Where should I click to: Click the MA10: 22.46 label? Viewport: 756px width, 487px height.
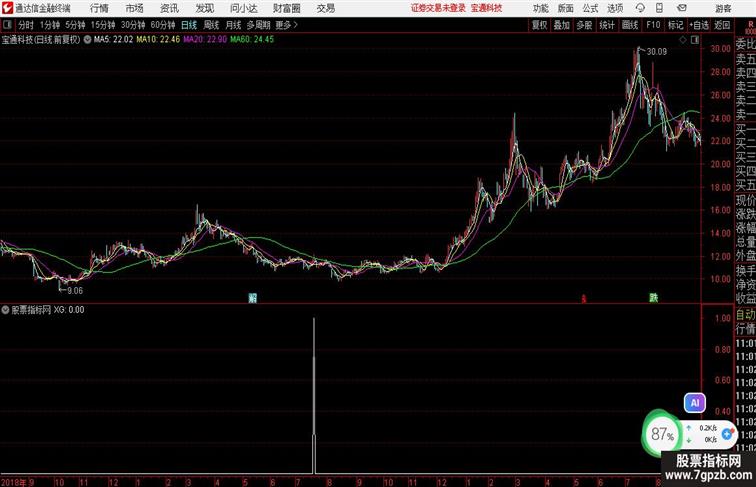pyautogui.click(x=158, y=40)
